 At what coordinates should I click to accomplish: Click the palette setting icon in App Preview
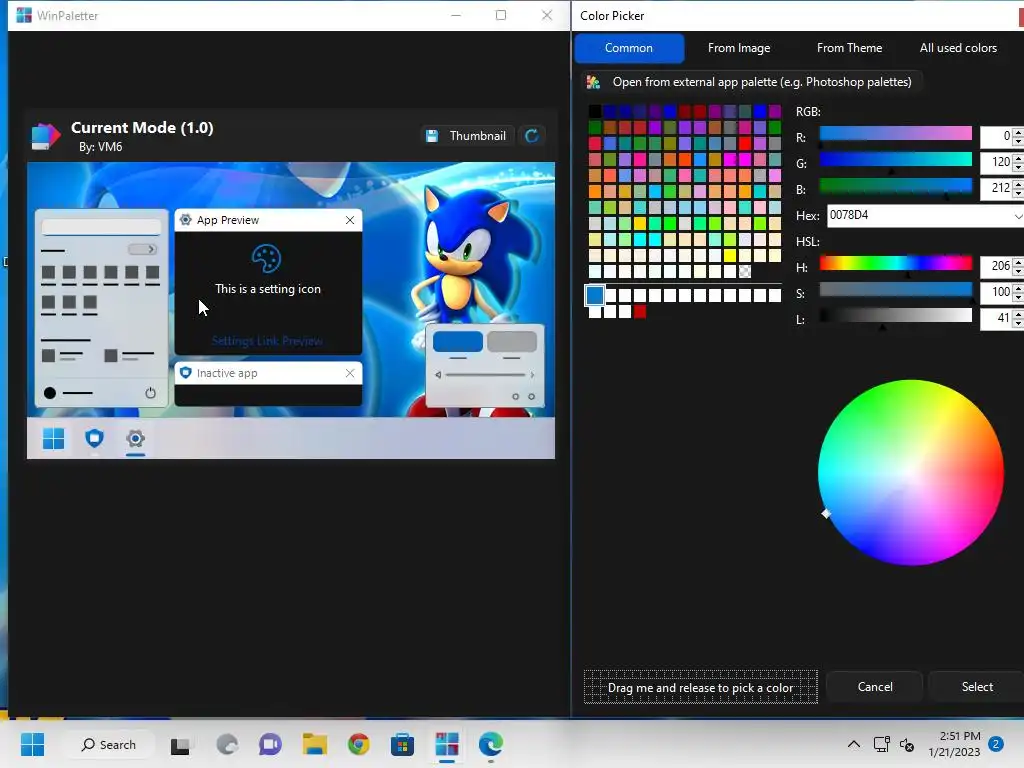266,259
